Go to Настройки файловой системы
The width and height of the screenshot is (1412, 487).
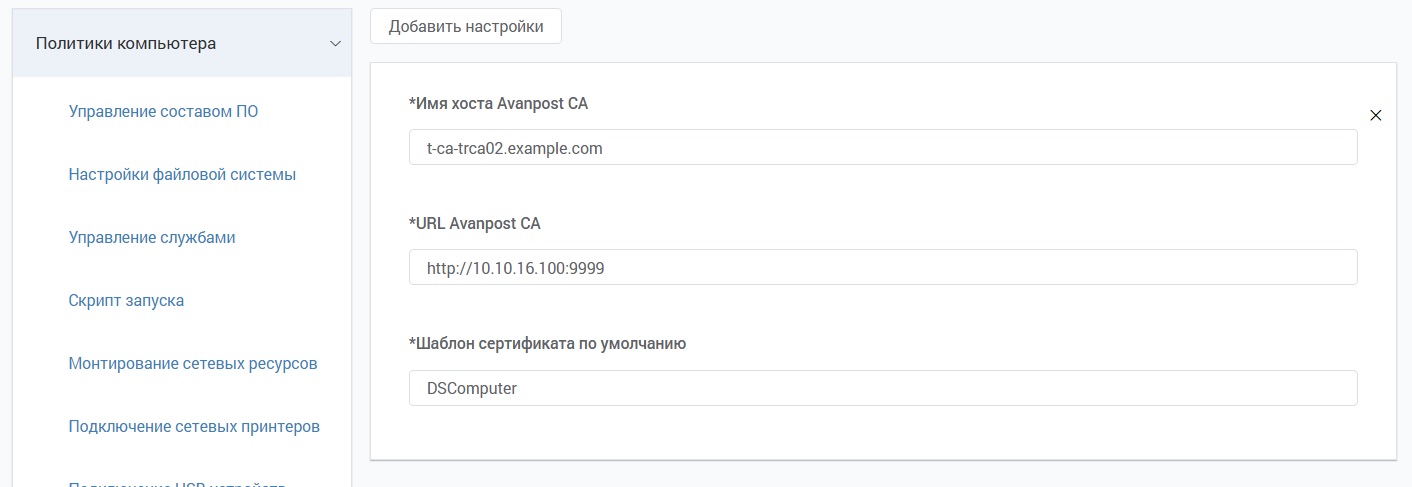coord(182,175)
